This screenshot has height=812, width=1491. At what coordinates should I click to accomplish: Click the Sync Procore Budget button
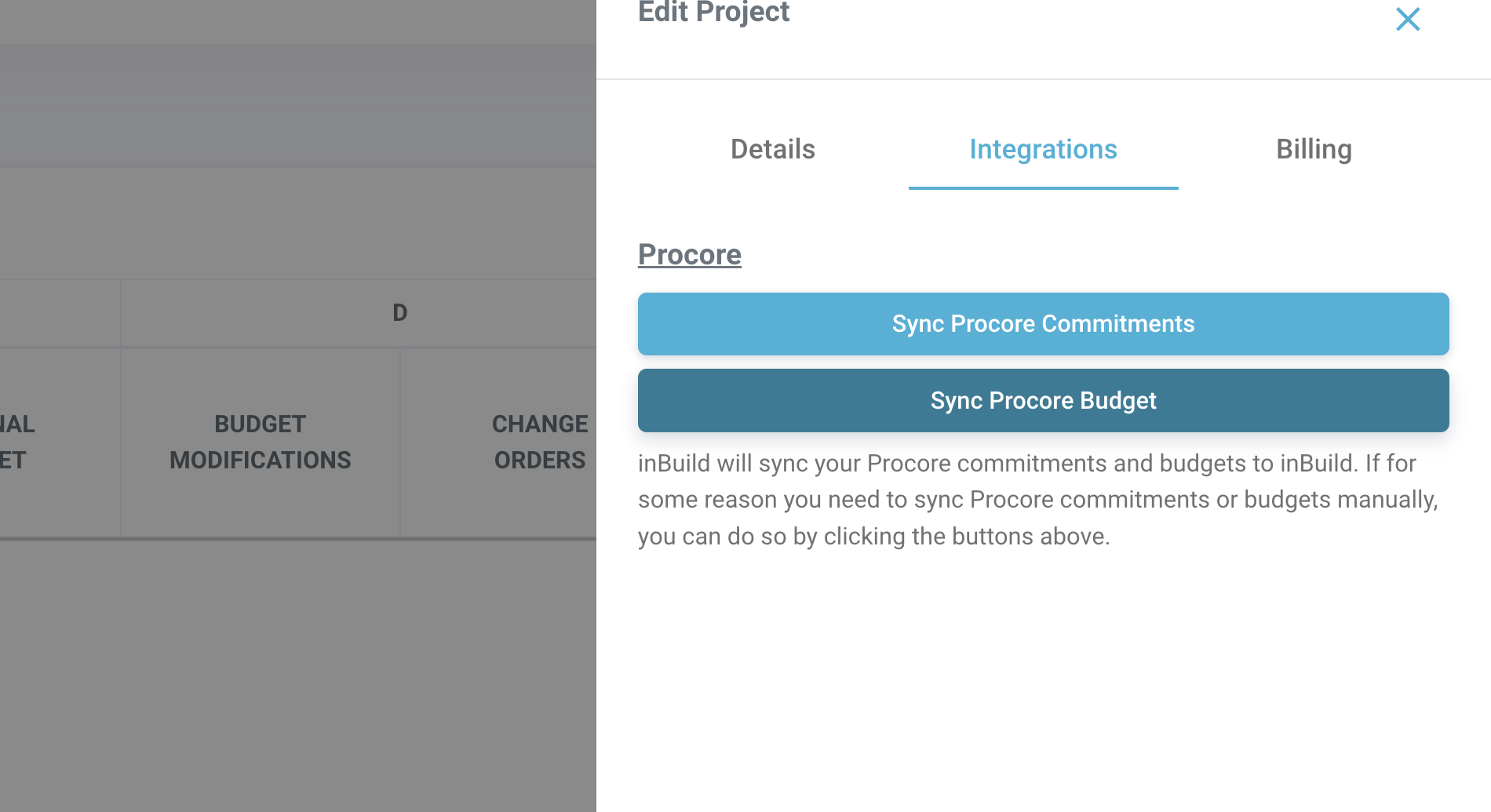1043,400
